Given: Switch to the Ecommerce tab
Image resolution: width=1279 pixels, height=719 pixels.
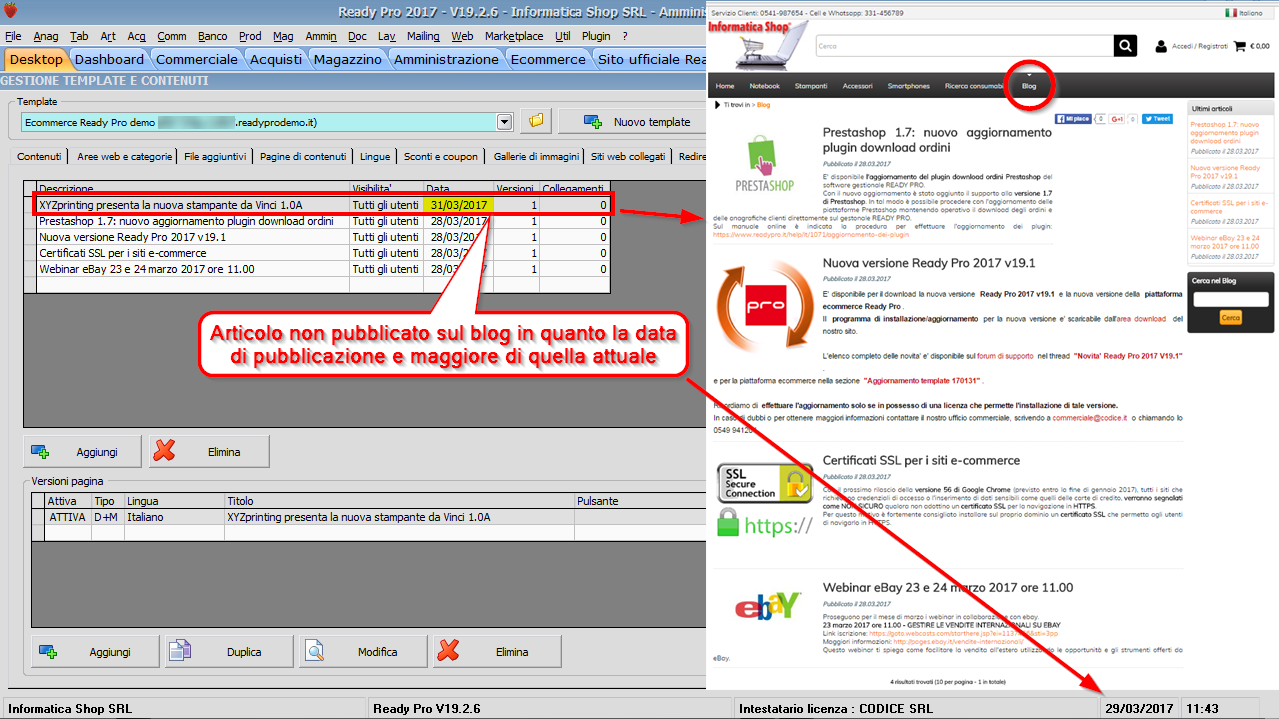Looking at the screenshot, I should pyautogui.click(x=548, y=59).
